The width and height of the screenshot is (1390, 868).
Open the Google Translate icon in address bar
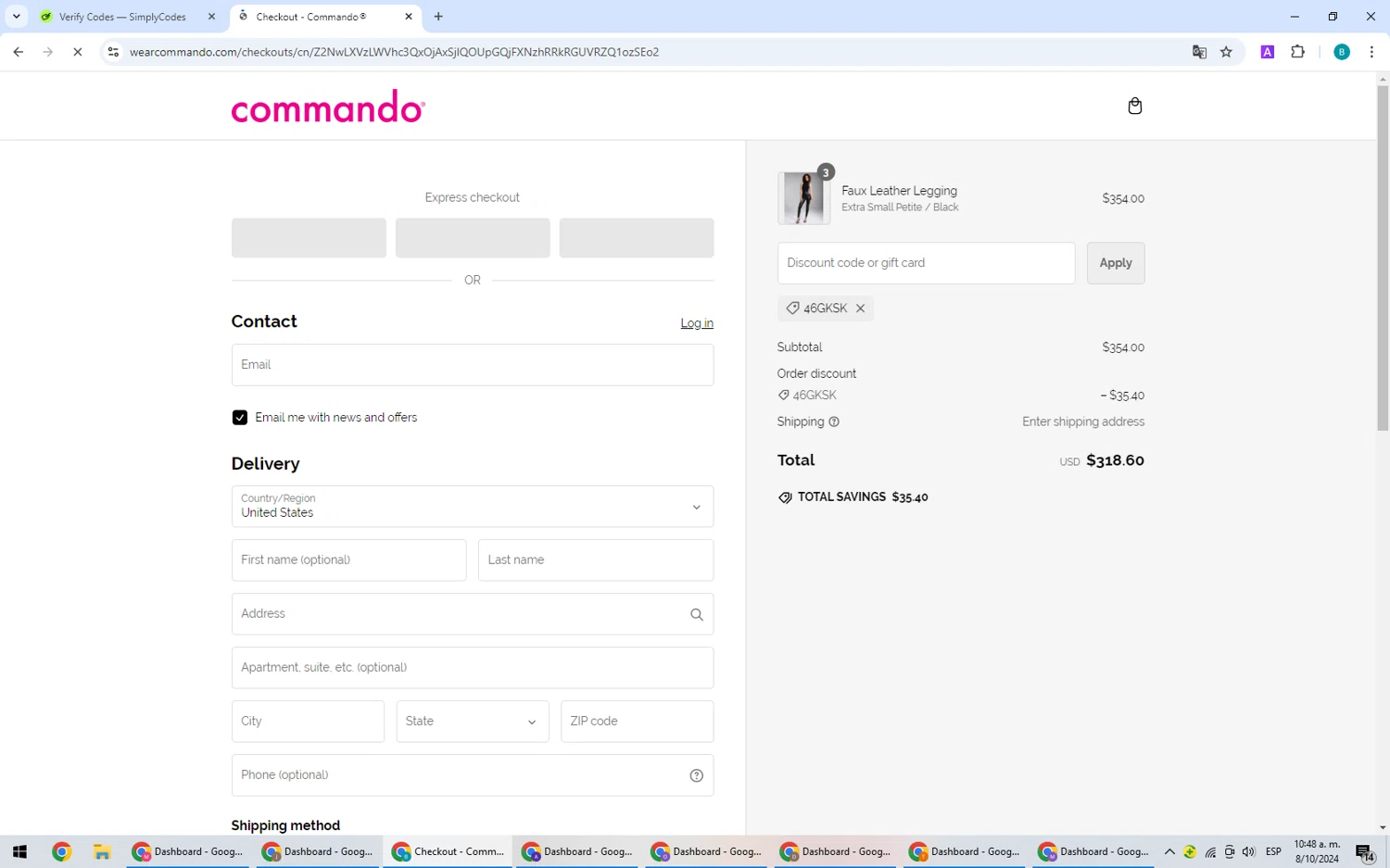[1199, 52]
